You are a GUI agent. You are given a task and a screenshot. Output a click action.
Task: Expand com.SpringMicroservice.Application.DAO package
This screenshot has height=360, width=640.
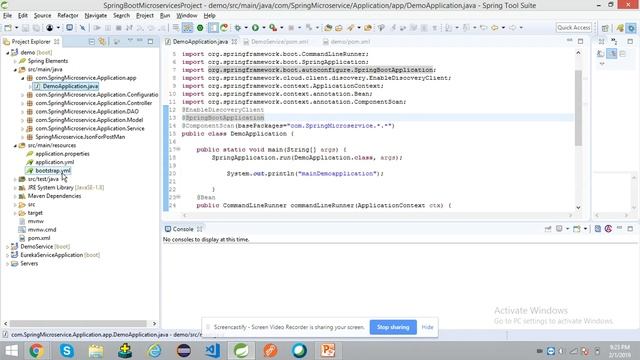pos(22,112)
